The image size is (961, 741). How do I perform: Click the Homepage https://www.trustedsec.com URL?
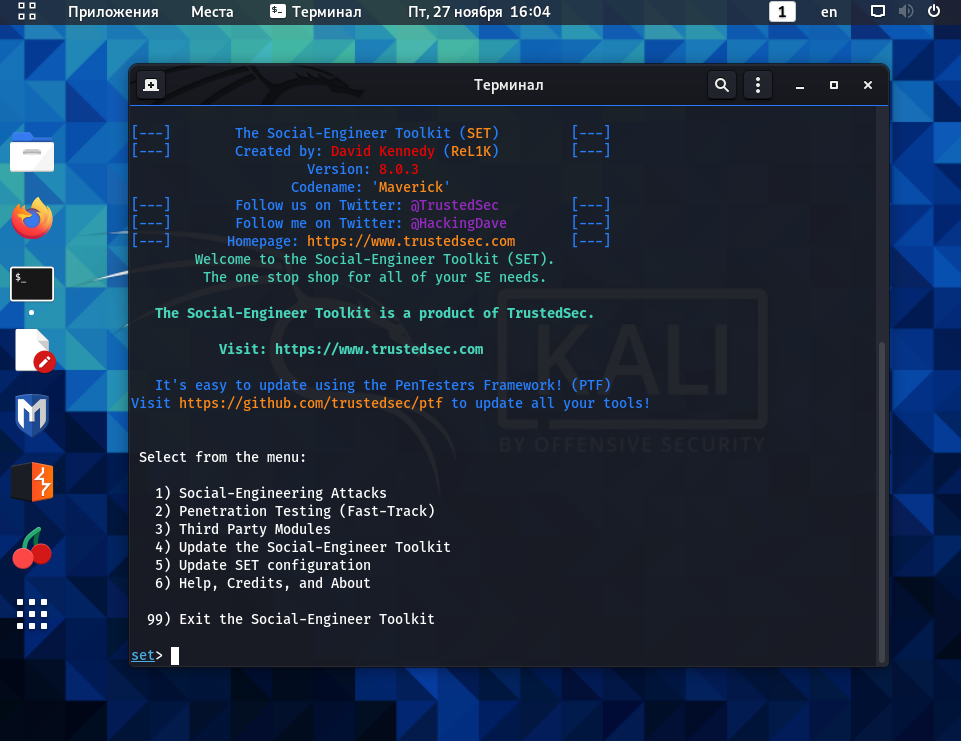(411, 241)
